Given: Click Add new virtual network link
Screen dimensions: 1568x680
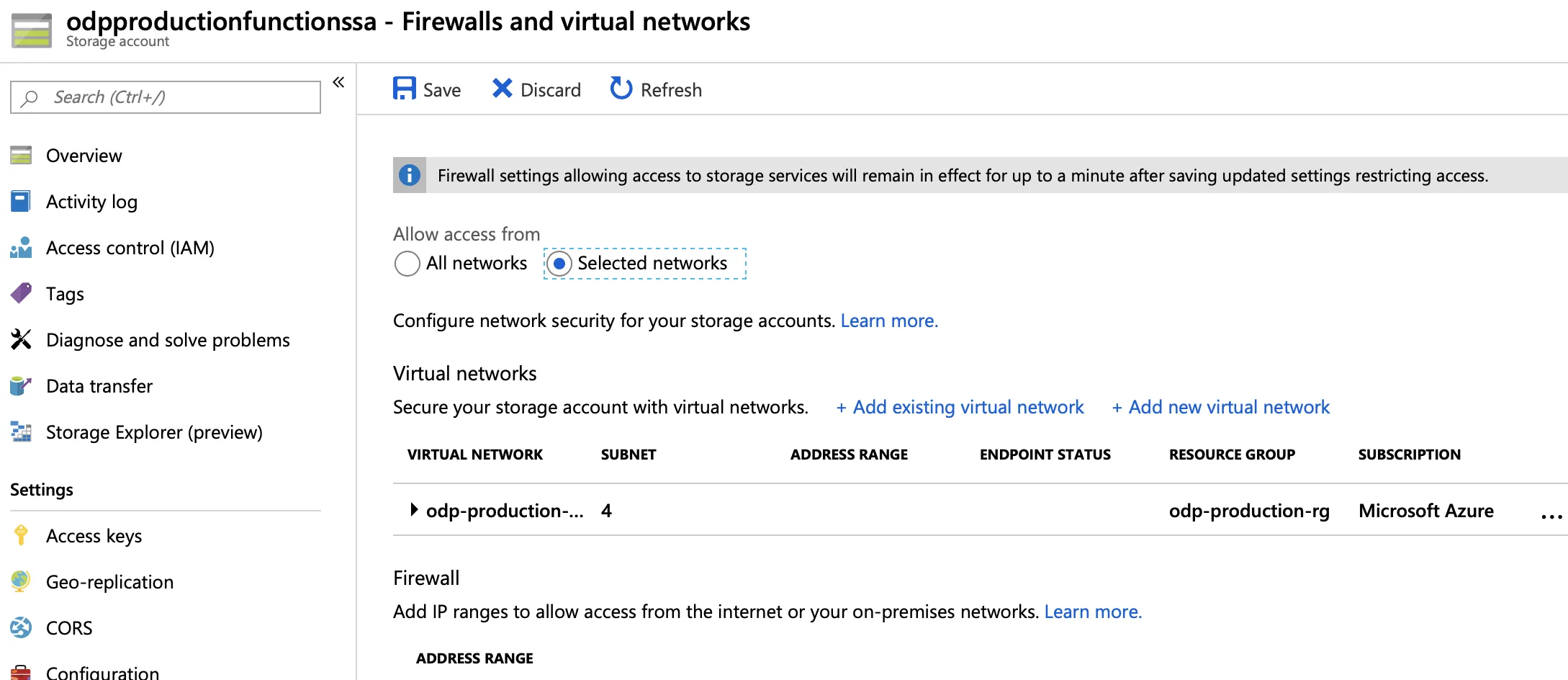Looking at the screenshot, I should point(1221,407).
